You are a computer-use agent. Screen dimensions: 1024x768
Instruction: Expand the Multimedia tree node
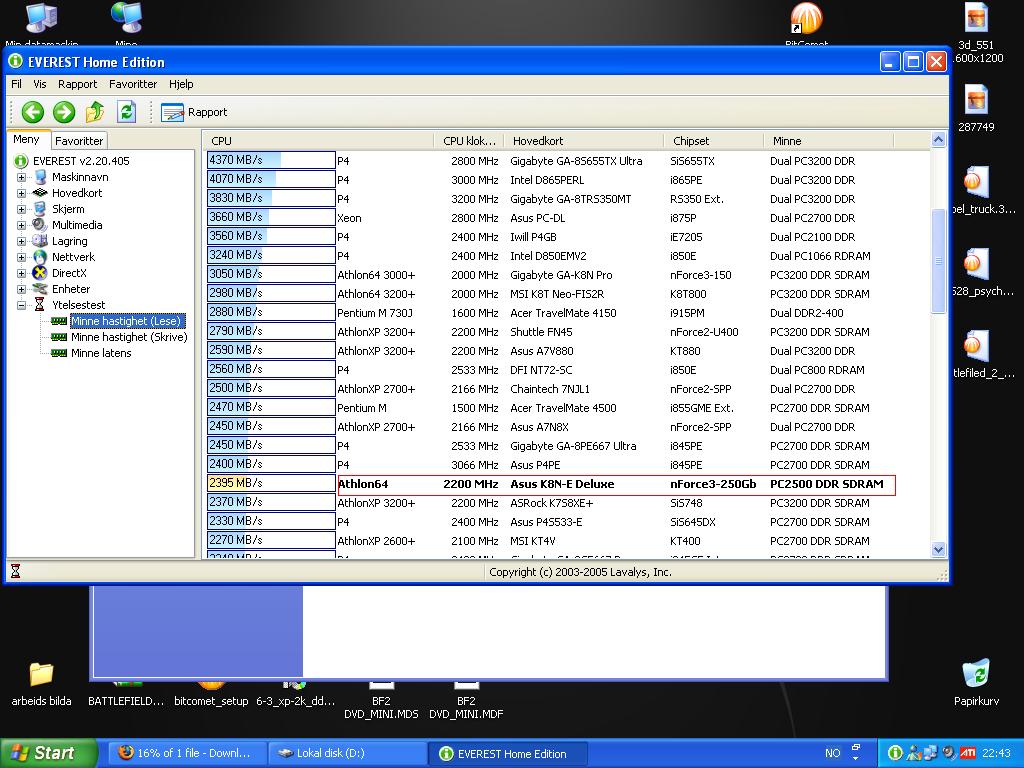click(x=22, y=225)
